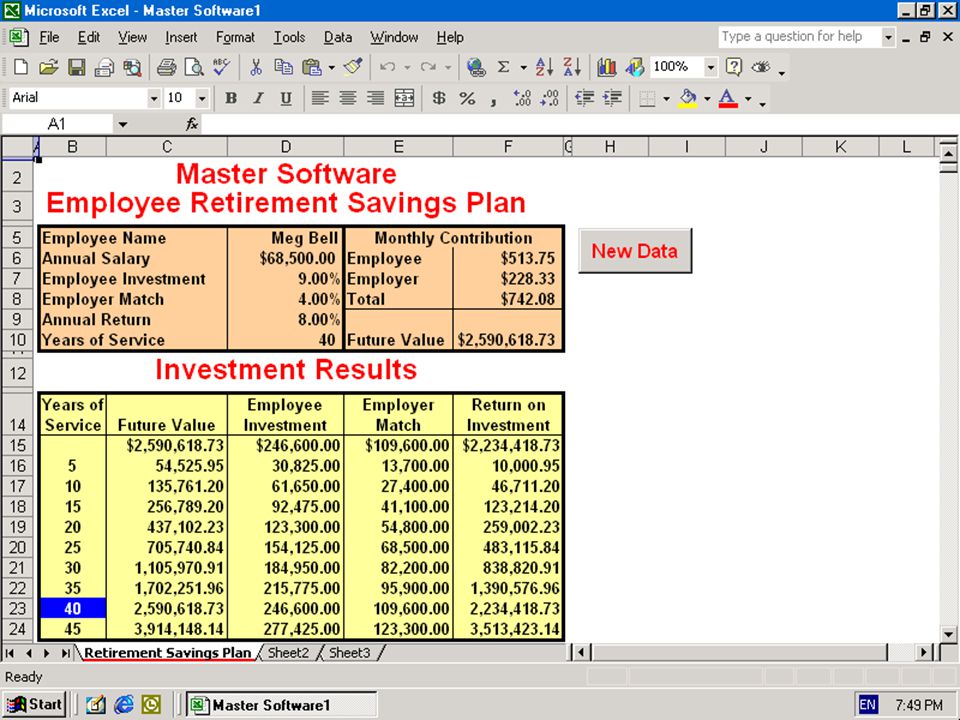Save the workbook with floppy icon
960x720 pixels.
[77, 67]
